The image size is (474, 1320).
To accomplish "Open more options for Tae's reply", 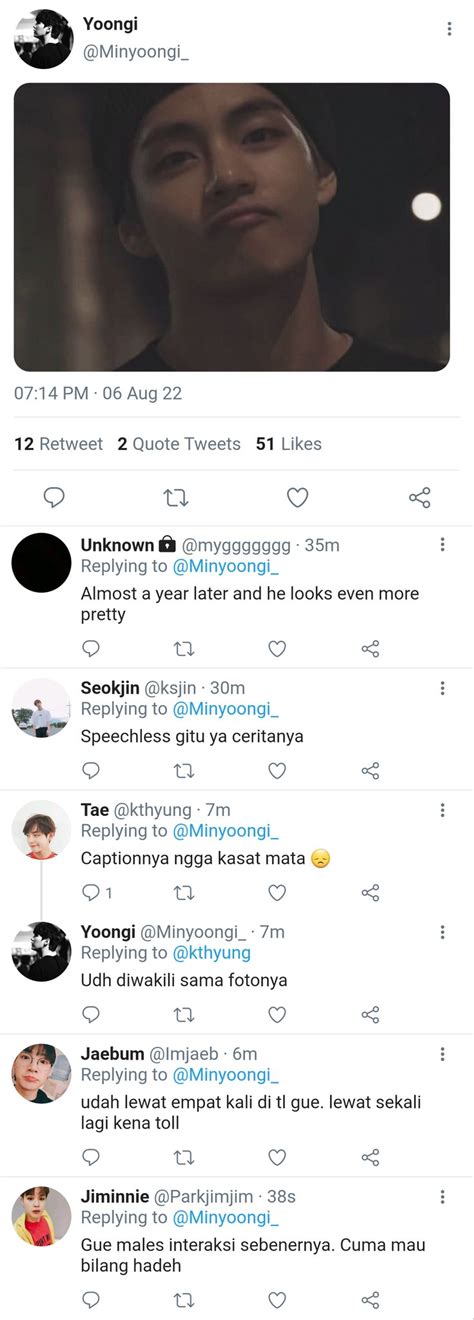I will click(442, 810).
